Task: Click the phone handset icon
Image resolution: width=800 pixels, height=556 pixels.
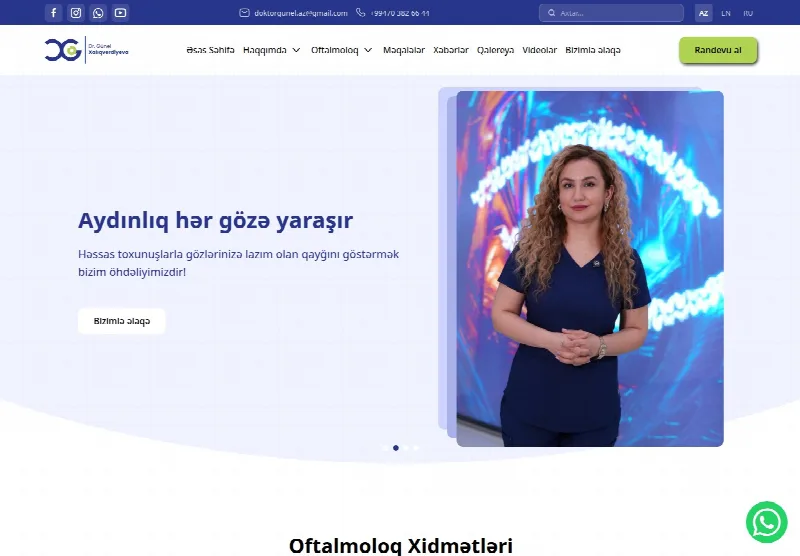Action: point(361,13)
